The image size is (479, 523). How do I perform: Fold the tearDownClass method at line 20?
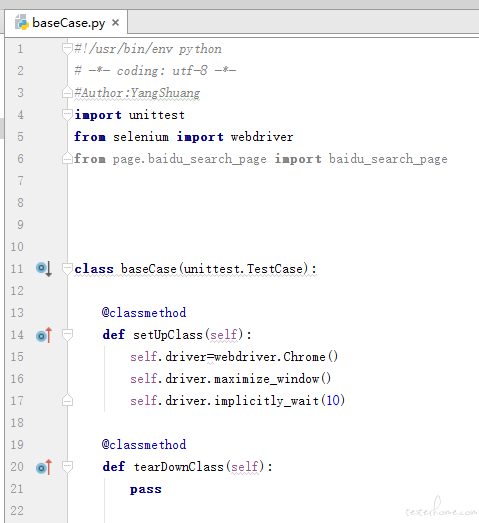67,467
